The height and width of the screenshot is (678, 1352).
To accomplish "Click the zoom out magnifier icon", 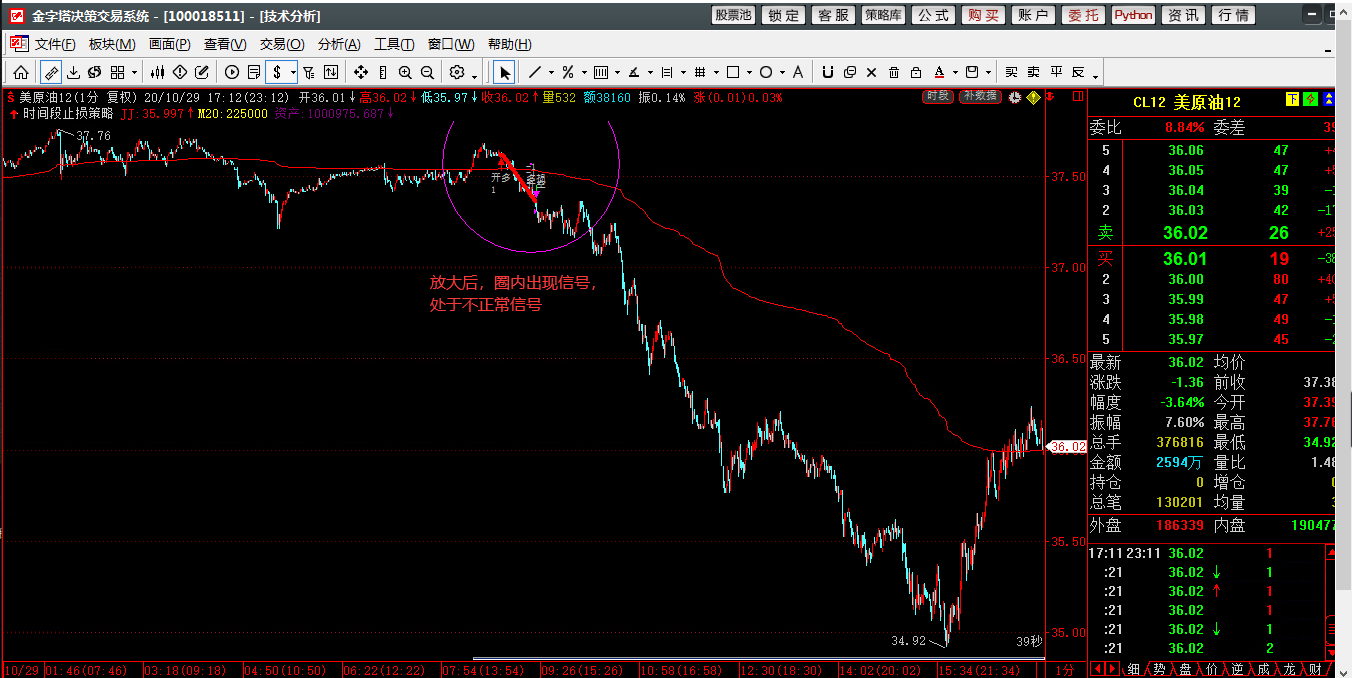I will point(427,72).
